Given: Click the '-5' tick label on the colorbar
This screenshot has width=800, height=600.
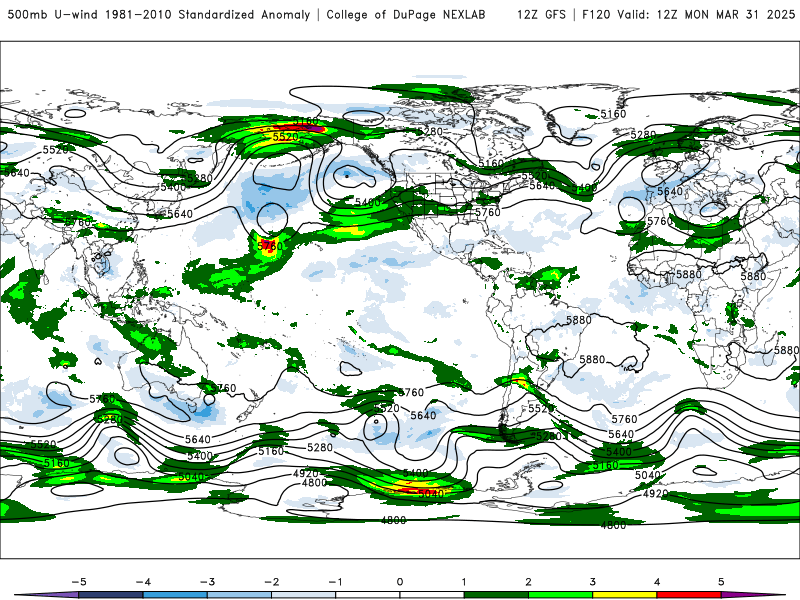Looking at the screenshot, I should tap(79, 582).
